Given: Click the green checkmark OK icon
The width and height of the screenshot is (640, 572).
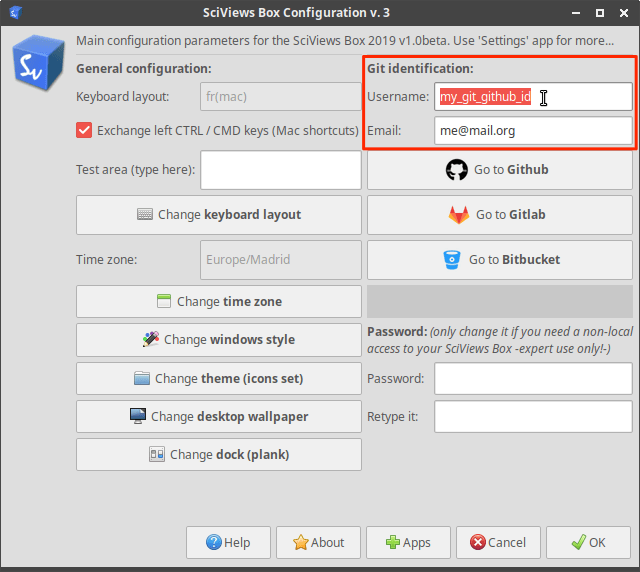Looking at the screenshot, I should coord(579,542).
